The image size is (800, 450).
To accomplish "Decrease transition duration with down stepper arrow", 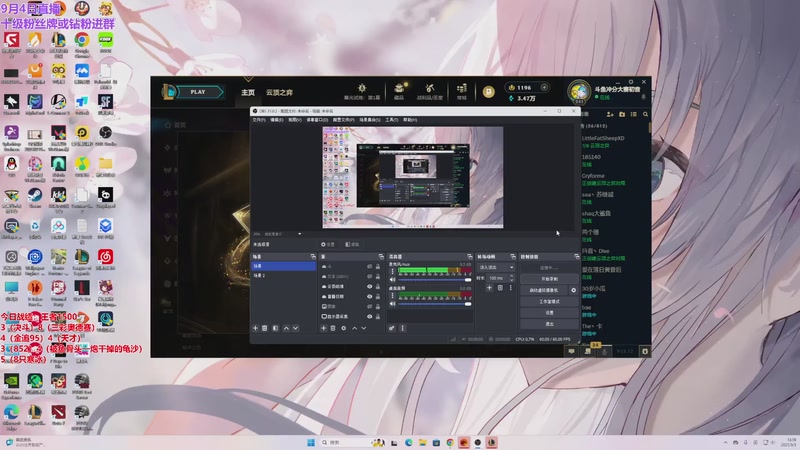I will pos(511,280).
